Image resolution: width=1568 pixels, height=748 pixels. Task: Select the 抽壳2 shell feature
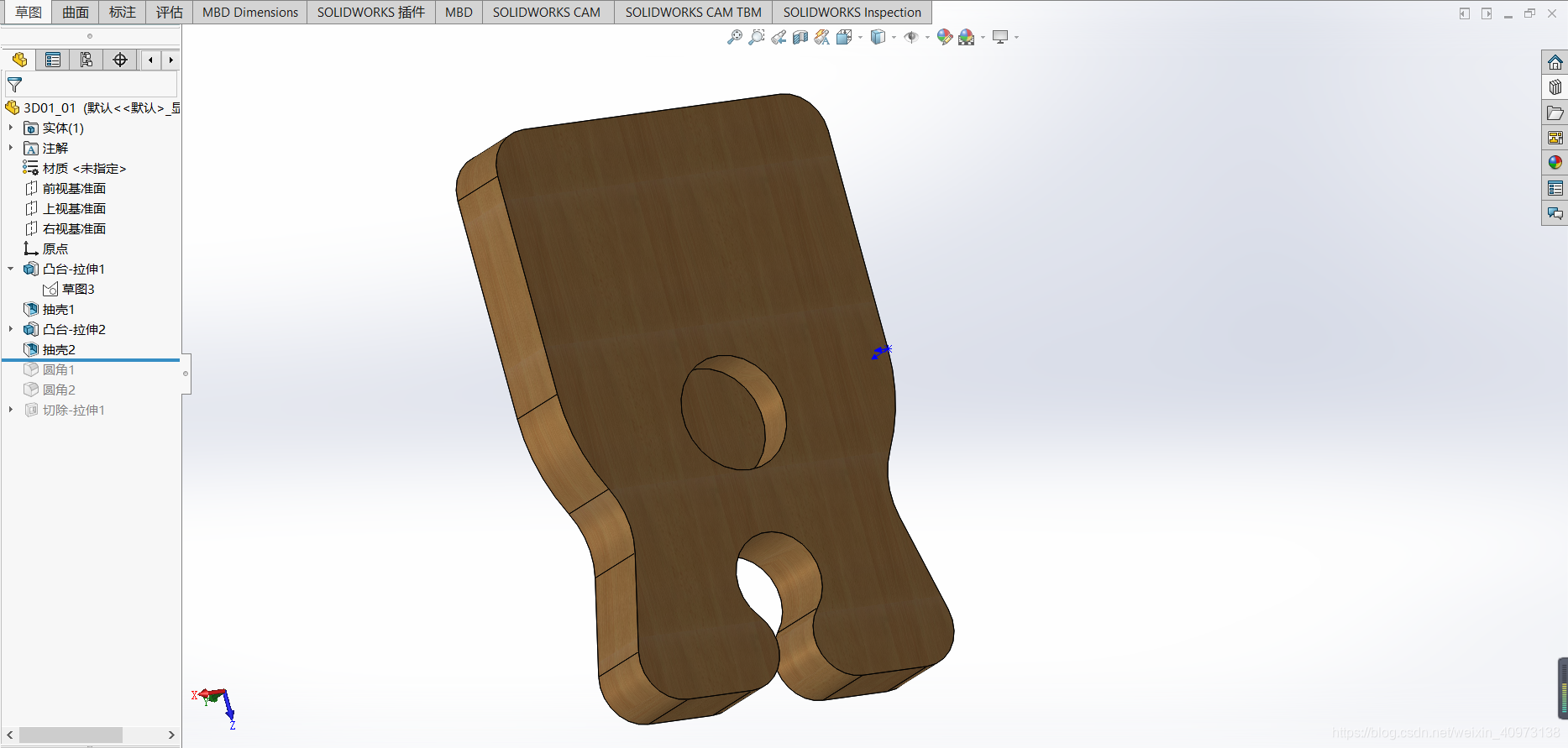[50, 349]
